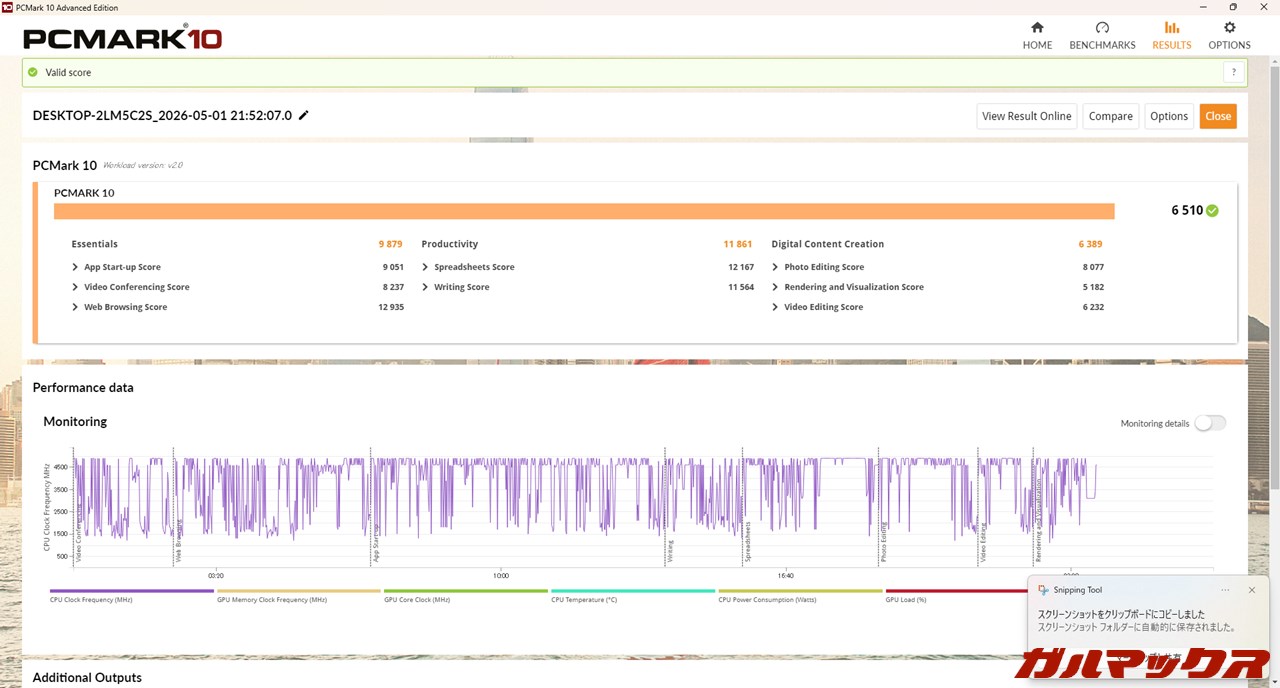The height and width of the screenshot is (688, 1280).
Task: Click the Essentials heading
Action: [94, 244]
